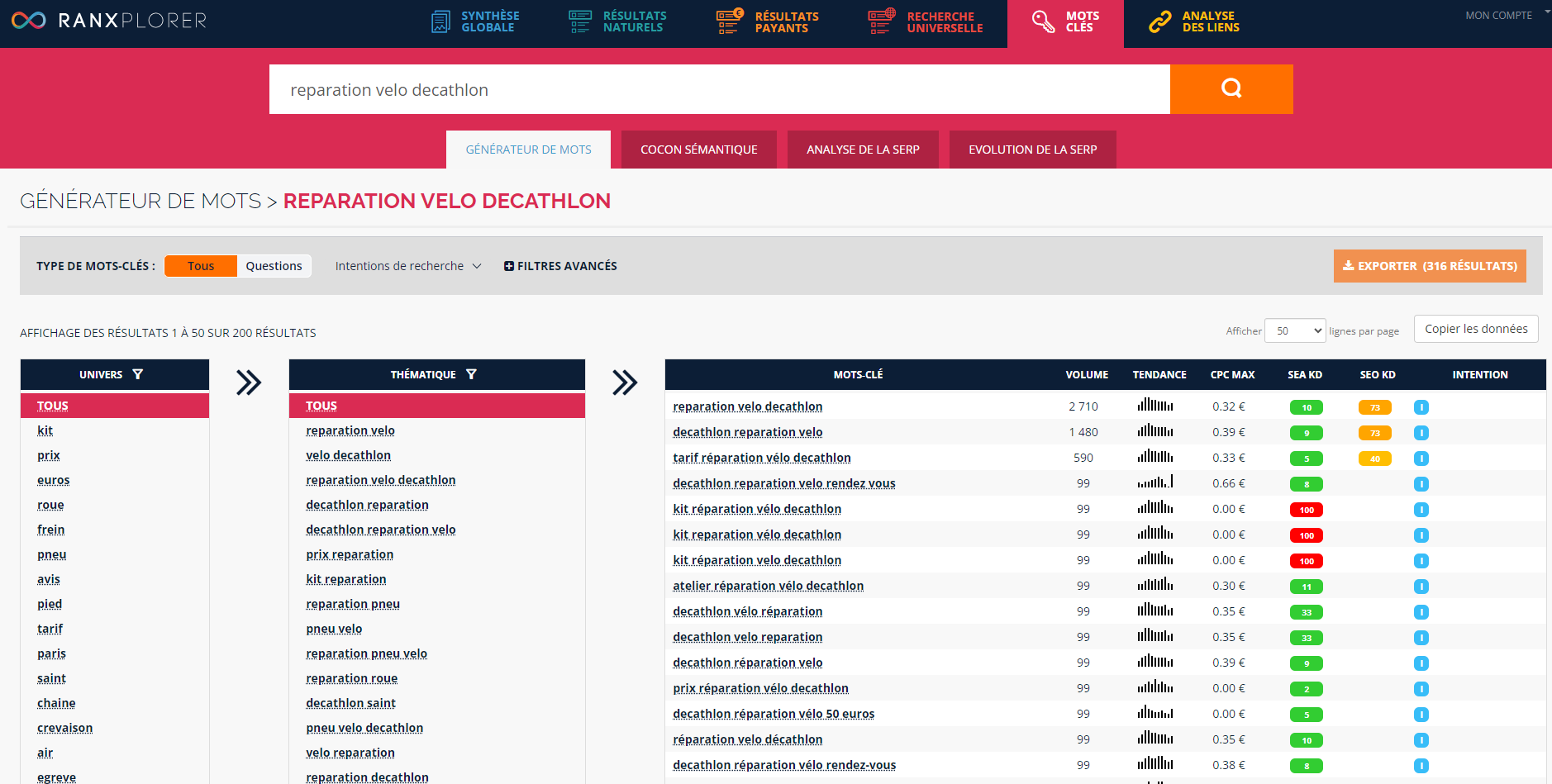This screenshot has height=784, width=1552.
Task: Click the double-chevron arrow after Univers
Action: [249, 382]
